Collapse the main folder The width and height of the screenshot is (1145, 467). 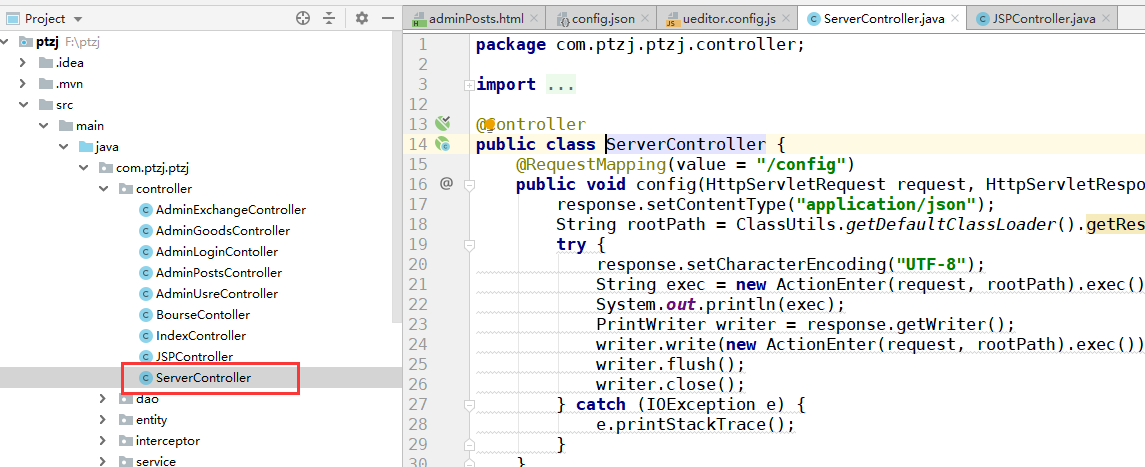click(x=43, y=126)
